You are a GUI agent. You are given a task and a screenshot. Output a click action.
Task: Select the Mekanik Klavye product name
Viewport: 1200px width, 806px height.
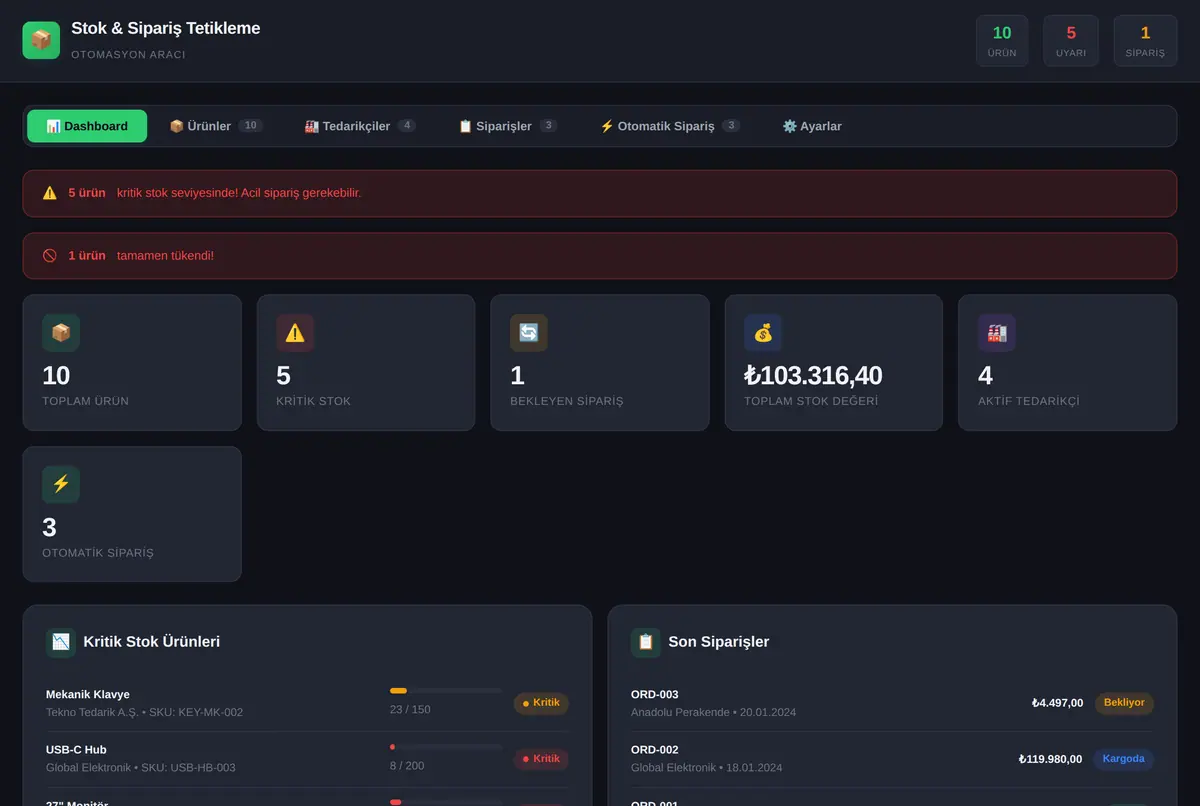pos(88,694)
